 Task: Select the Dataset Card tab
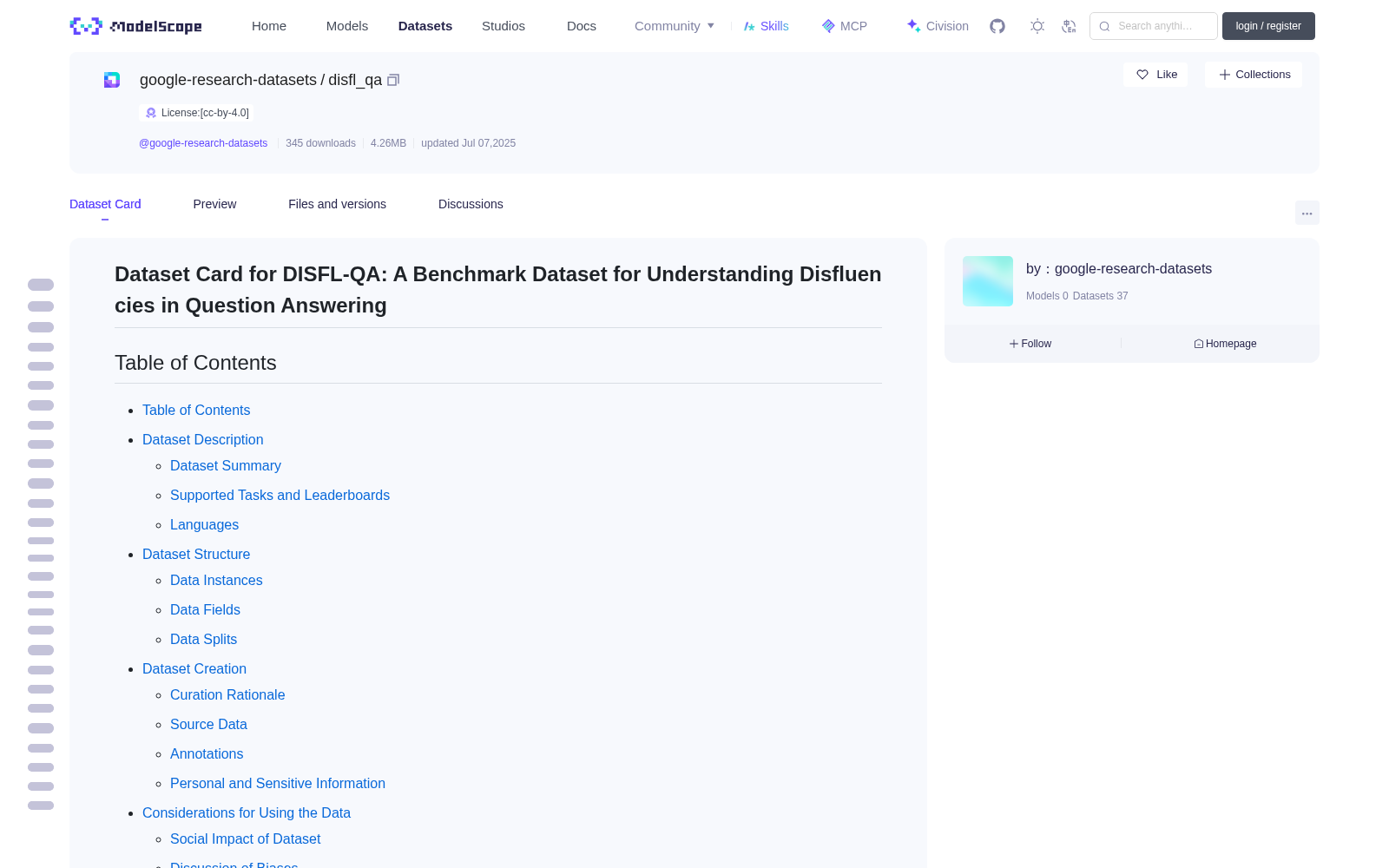[105, 204]
